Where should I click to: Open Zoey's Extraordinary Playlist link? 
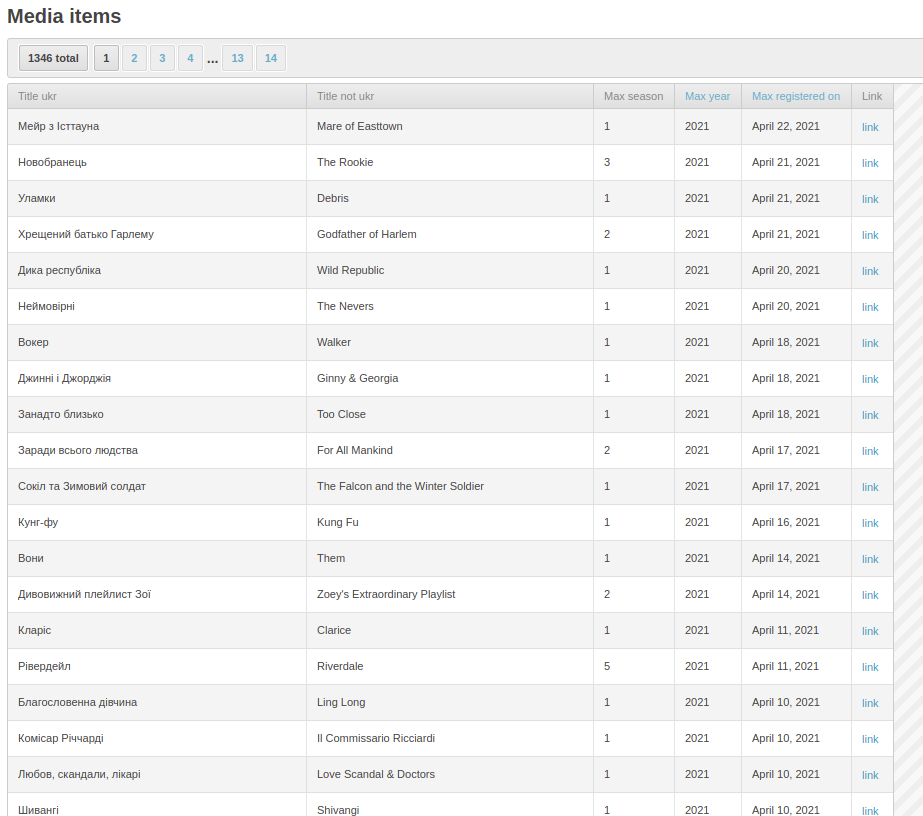point(870,595)
